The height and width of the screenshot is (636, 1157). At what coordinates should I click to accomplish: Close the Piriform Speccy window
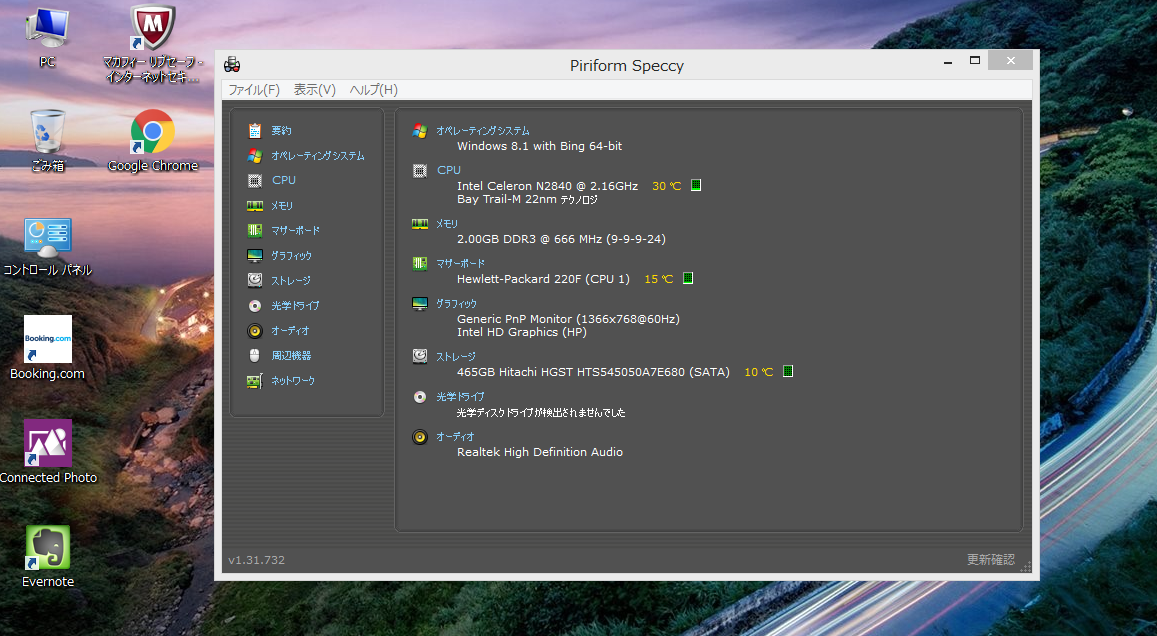(1011, 61)
